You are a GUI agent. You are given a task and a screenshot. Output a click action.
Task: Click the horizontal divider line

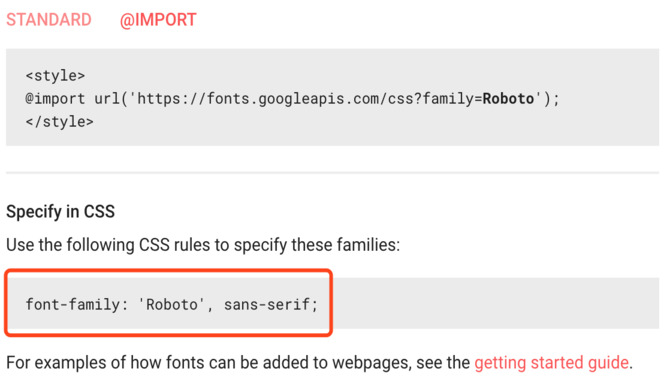(x=332, y=173)
